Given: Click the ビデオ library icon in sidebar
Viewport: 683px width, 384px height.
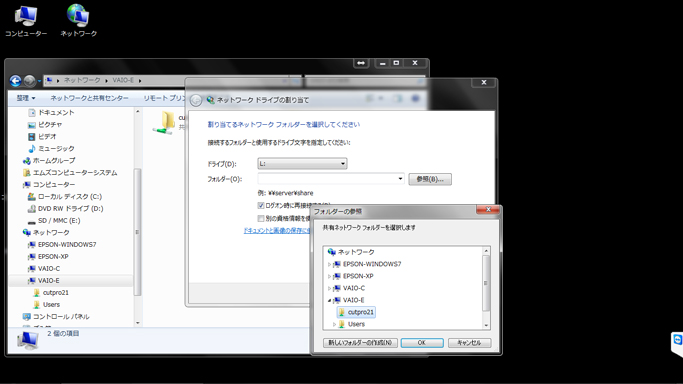Looking at the screenshot, I should tap(32, 137).
